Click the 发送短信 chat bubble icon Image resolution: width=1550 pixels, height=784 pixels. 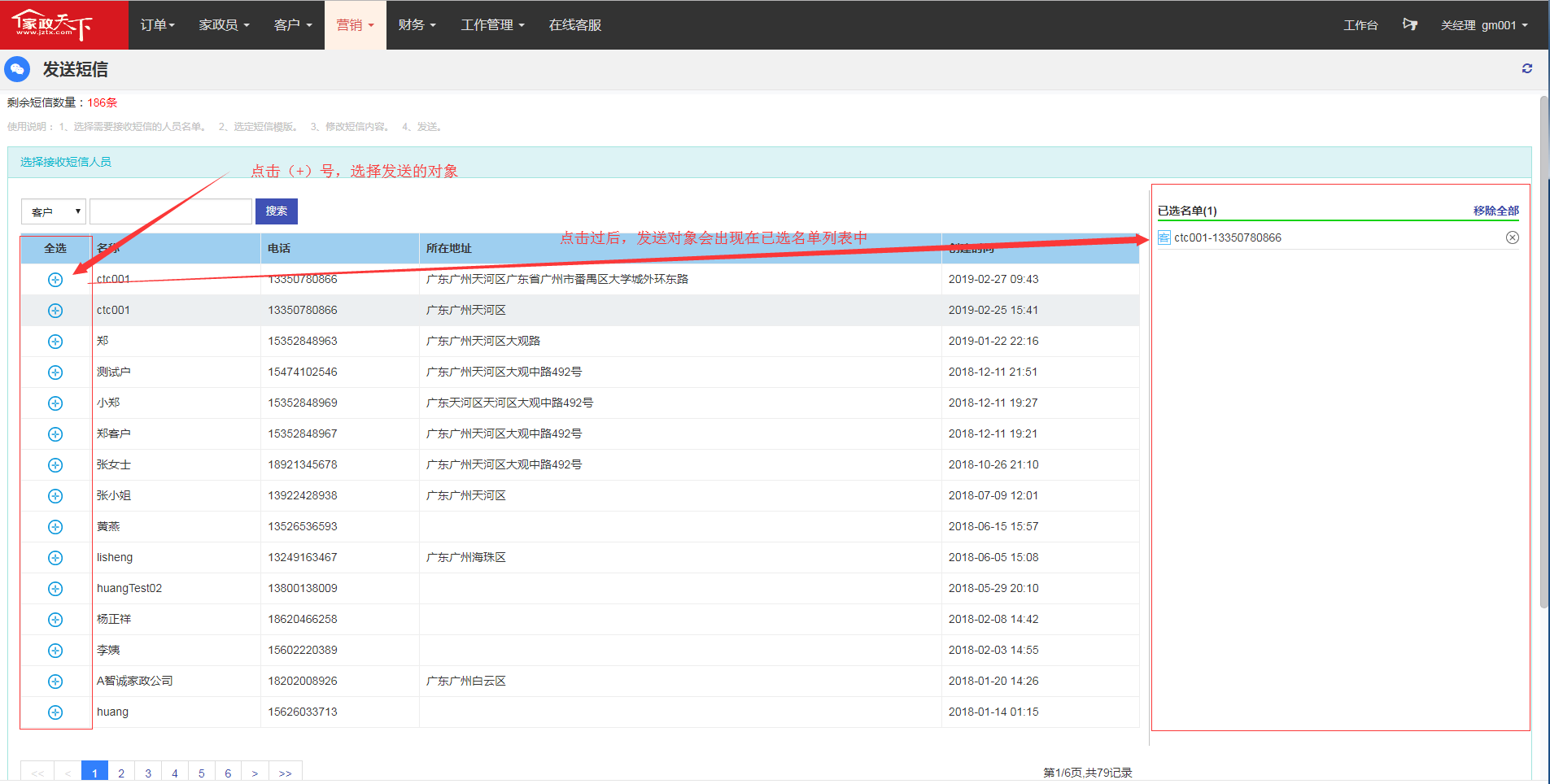pos(17,69)
